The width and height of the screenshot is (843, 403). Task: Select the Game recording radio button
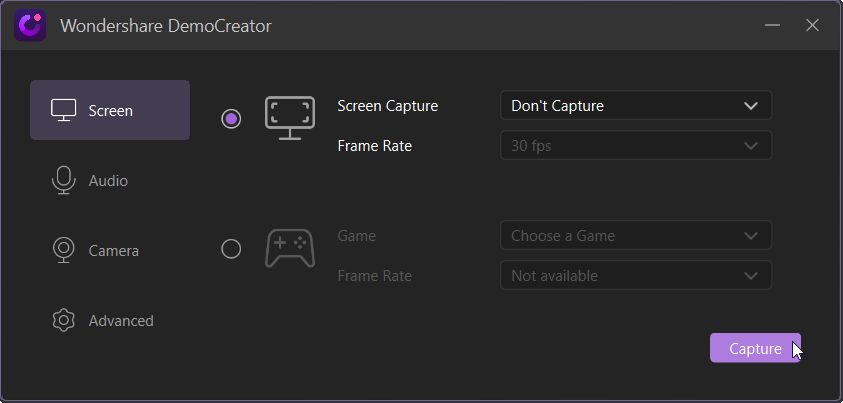231,249
